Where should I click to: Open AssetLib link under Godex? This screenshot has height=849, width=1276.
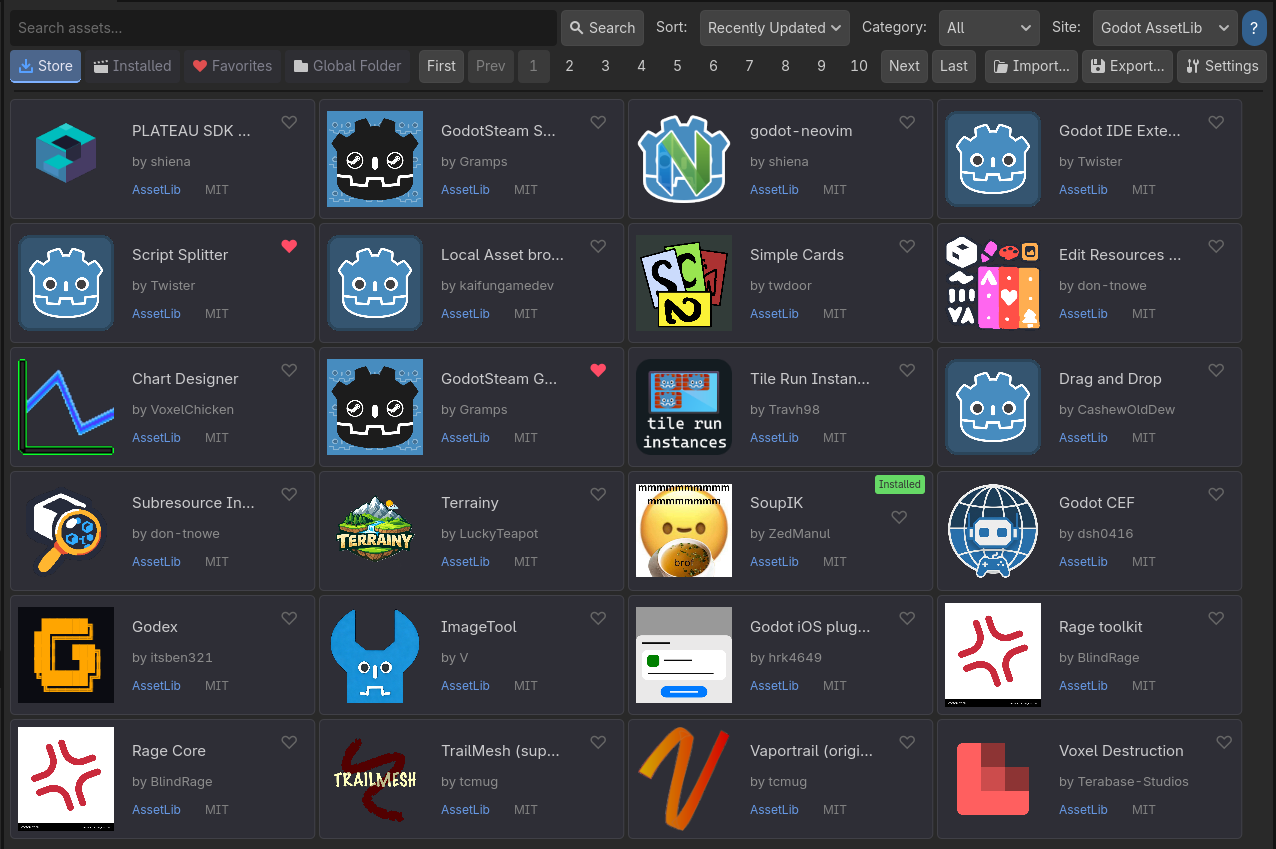(x=156, y=686)
